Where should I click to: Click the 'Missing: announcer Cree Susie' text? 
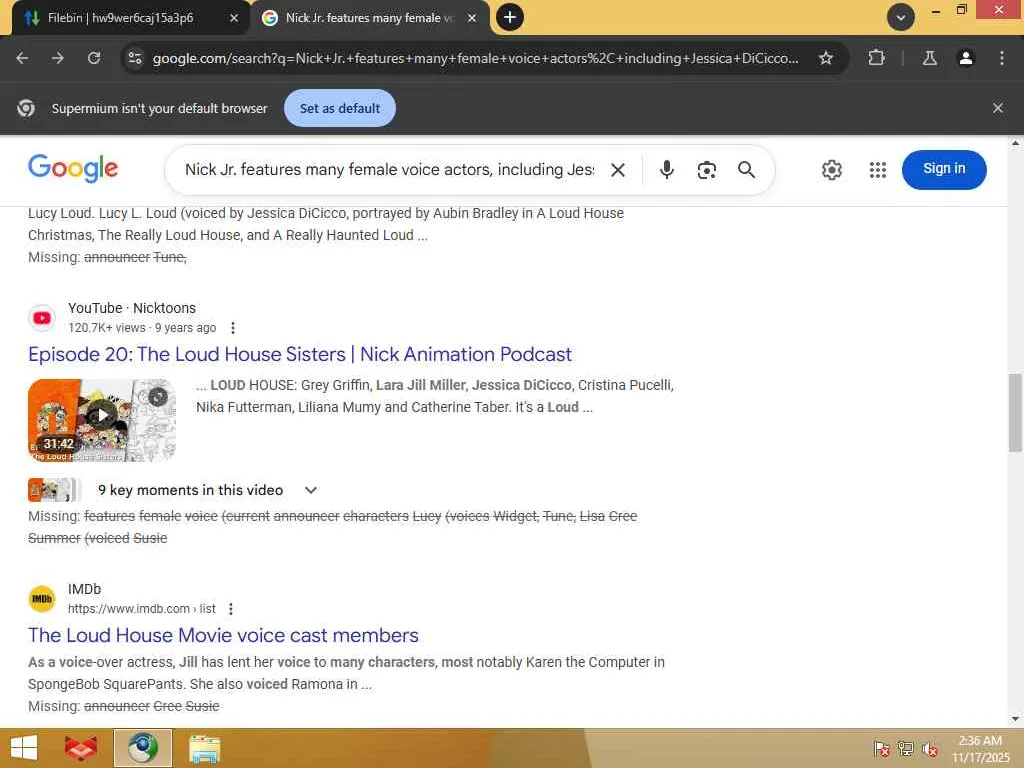(x=123, y=706)
